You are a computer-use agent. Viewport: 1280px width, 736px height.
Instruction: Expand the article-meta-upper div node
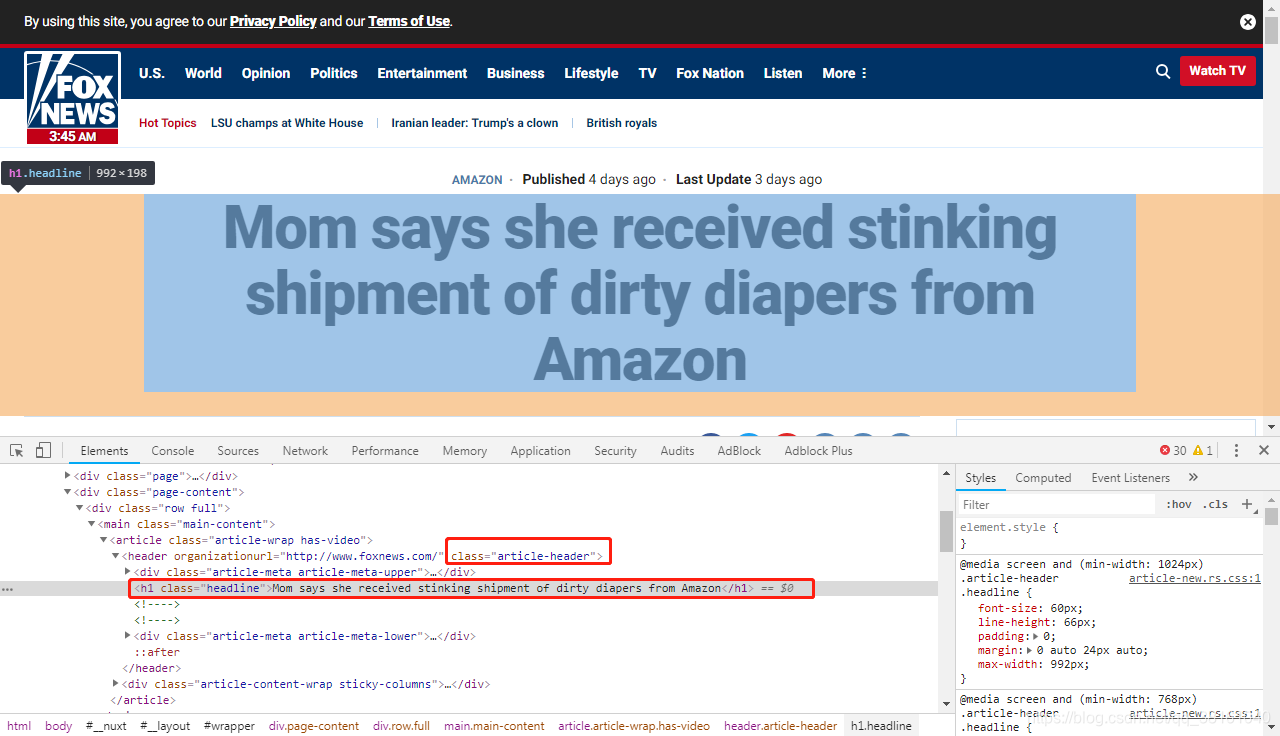tap(127, 572)
